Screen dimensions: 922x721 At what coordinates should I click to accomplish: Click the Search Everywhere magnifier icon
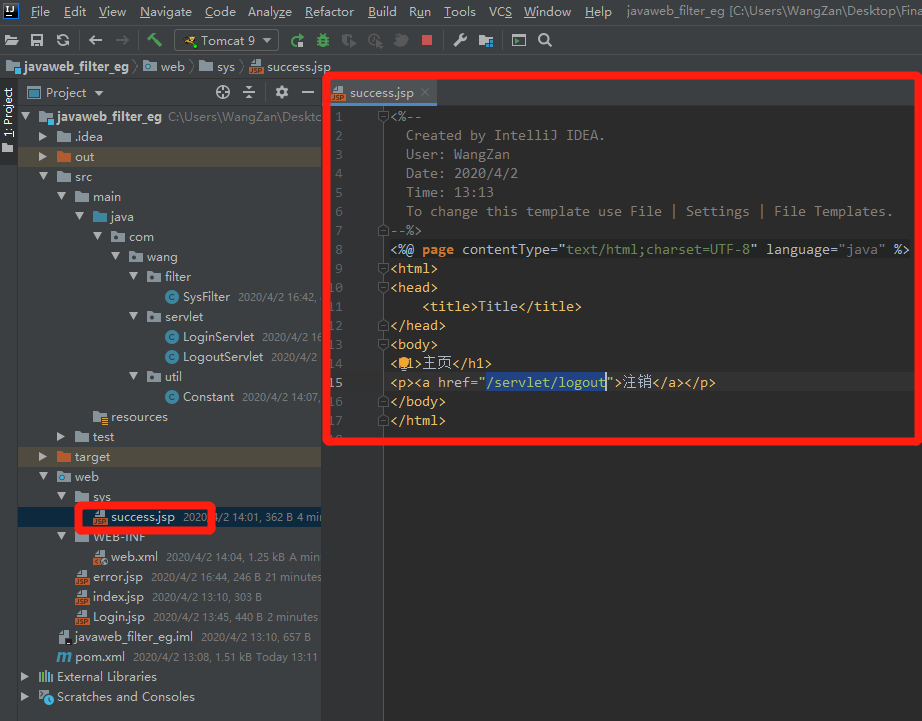tap(545, 40)
